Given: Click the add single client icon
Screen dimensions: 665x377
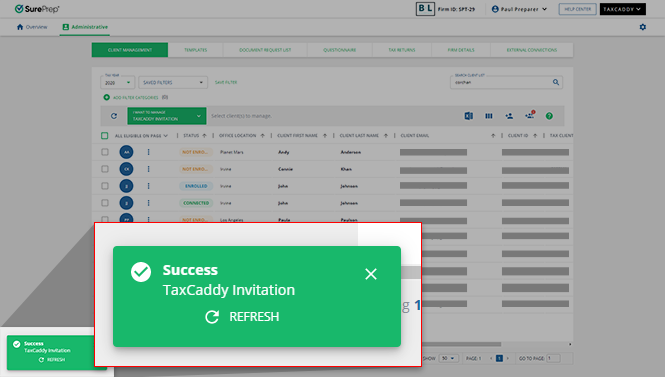Looking at the screenshot, I should point(509,116).
